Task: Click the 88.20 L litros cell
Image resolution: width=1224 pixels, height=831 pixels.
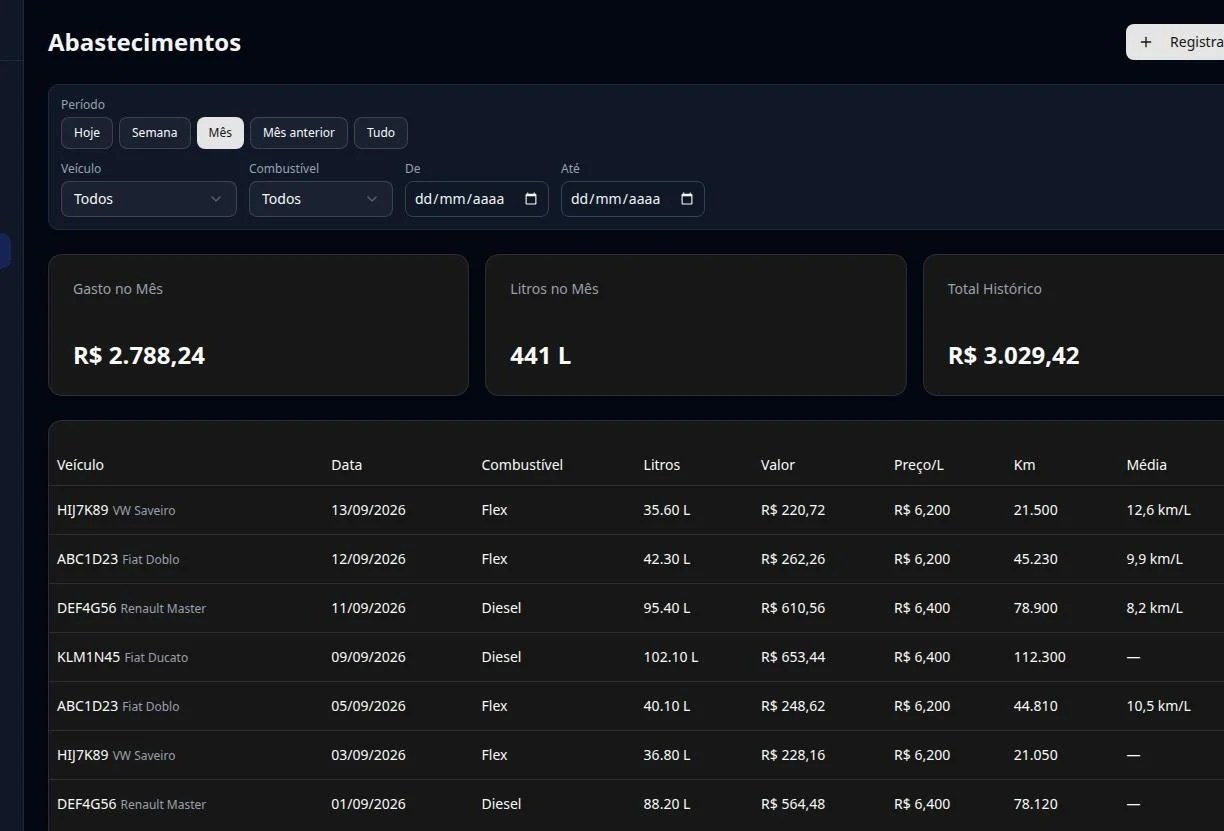Action: [x=667, y=804]
